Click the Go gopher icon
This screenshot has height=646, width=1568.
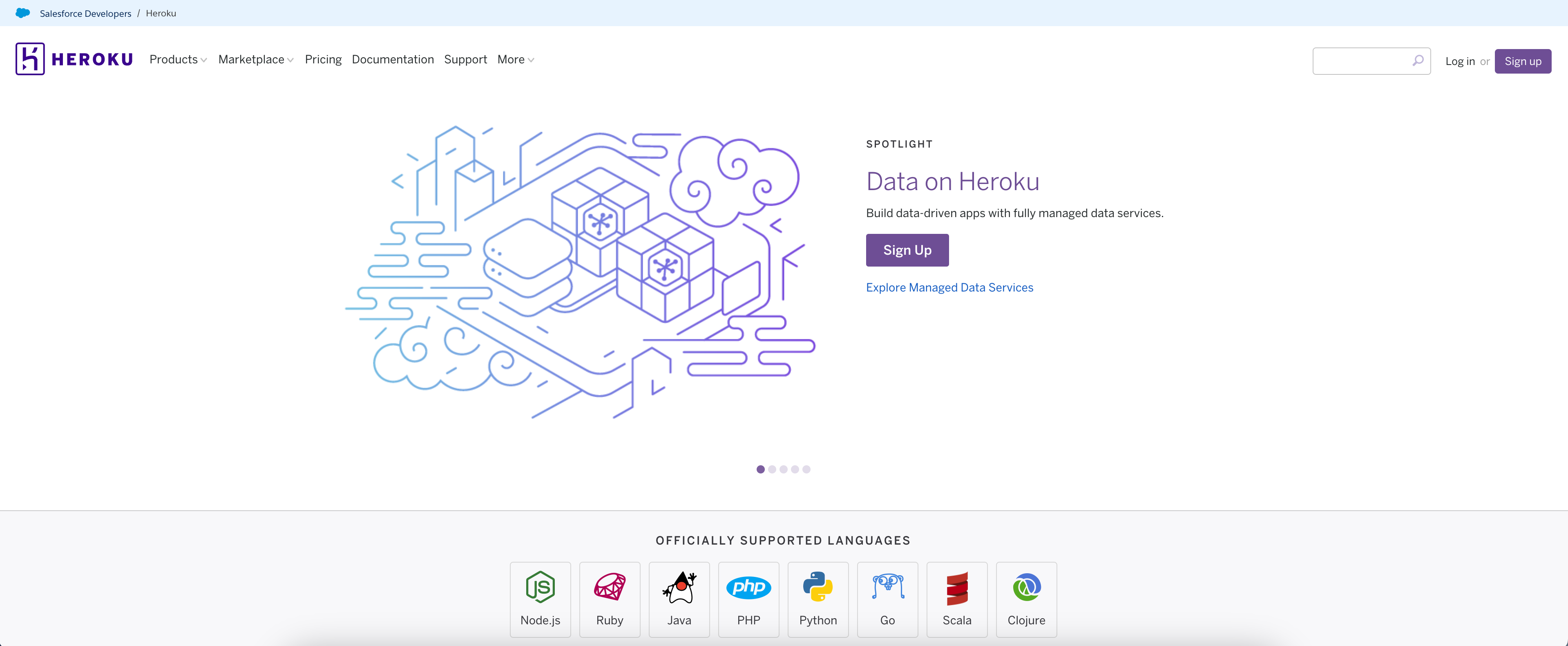click(x=887, y=587)
